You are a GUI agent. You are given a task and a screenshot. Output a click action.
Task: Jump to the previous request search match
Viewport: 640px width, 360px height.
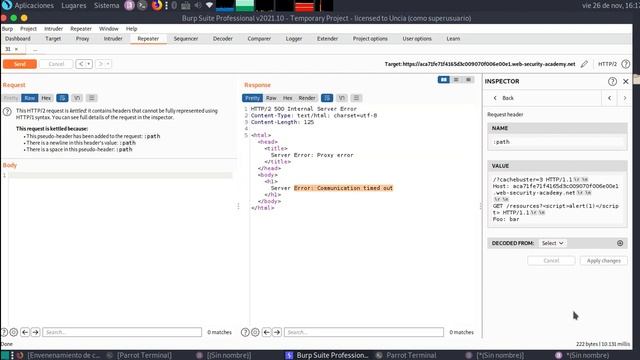coord(25,332)
